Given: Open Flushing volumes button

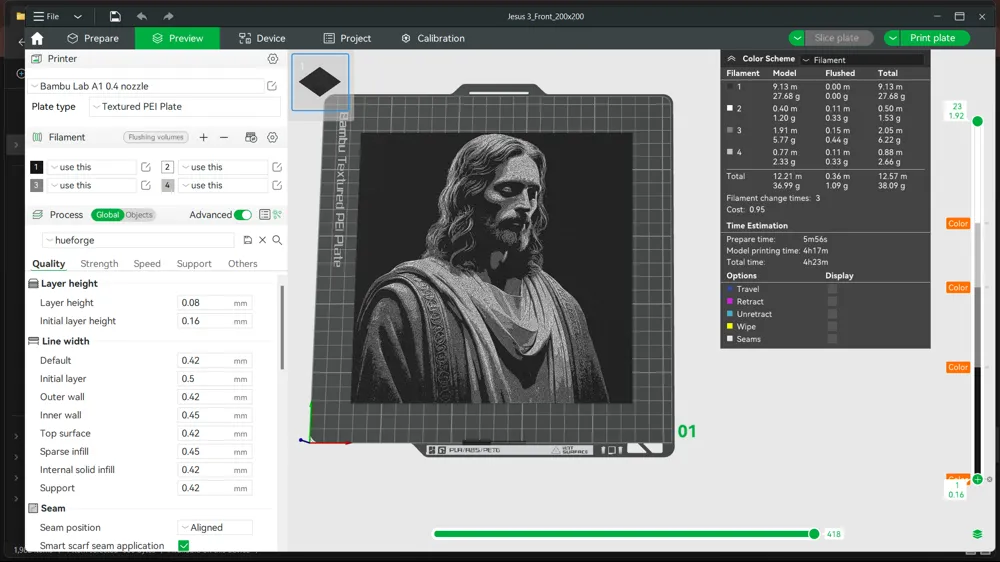Looking at the screenshot, I should [156, 137].
